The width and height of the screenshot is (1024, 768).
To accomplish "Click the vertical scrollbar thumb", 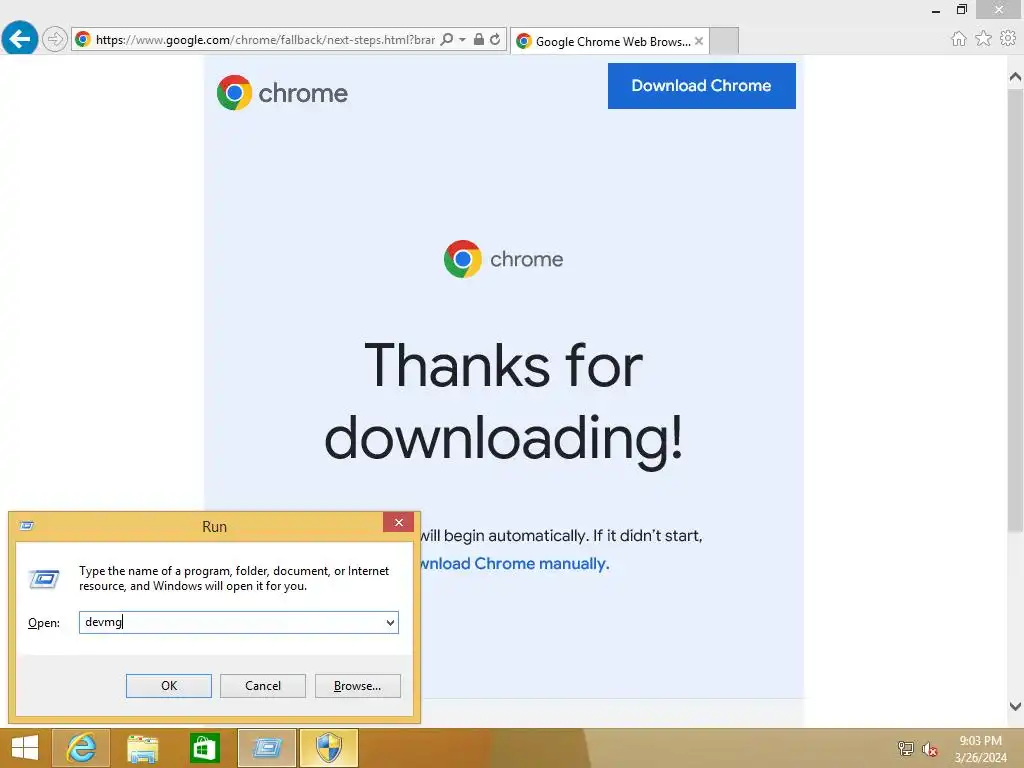I will pyautogui.click(x=1015, y=310).
